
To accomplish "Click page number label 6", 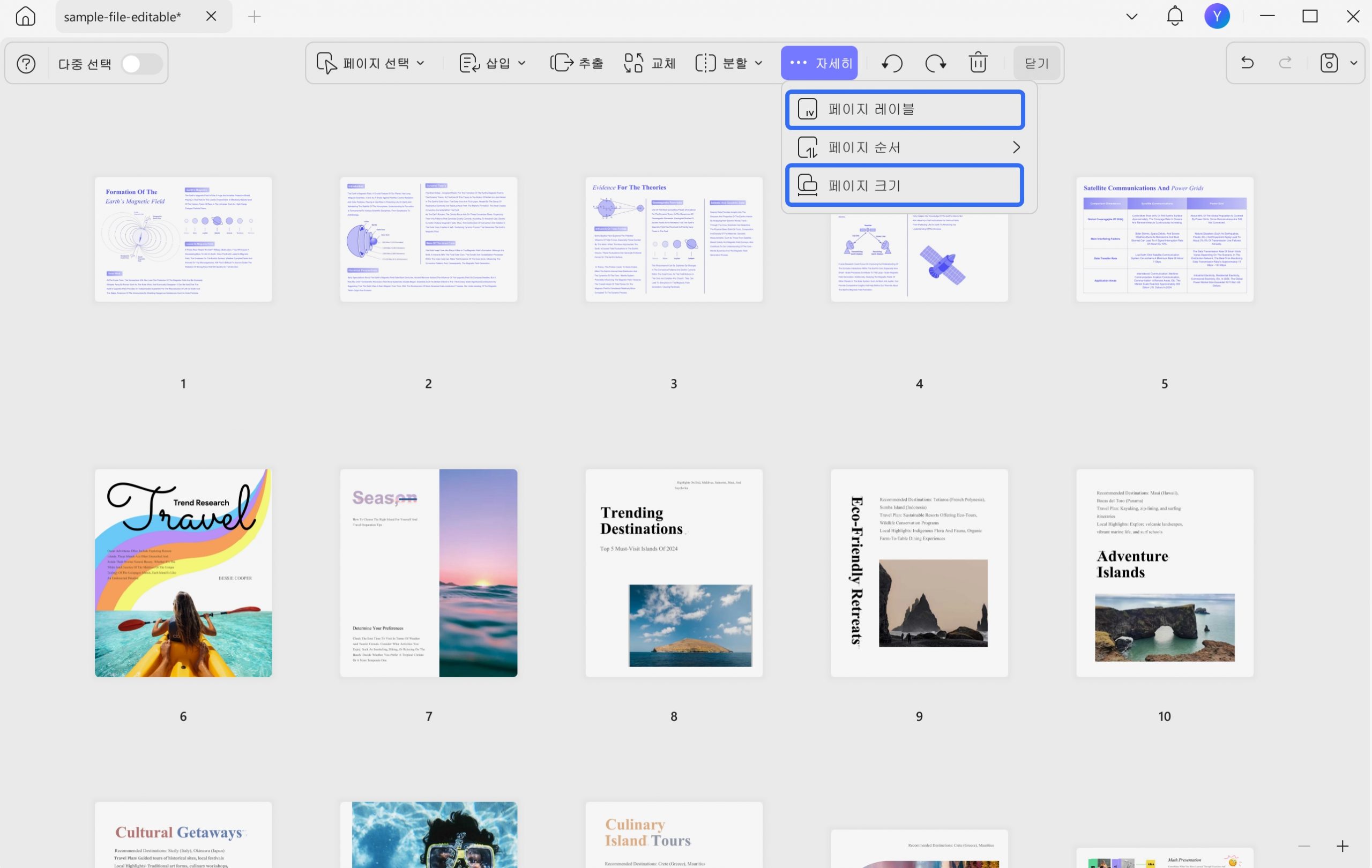I will (x=183, y=716).
